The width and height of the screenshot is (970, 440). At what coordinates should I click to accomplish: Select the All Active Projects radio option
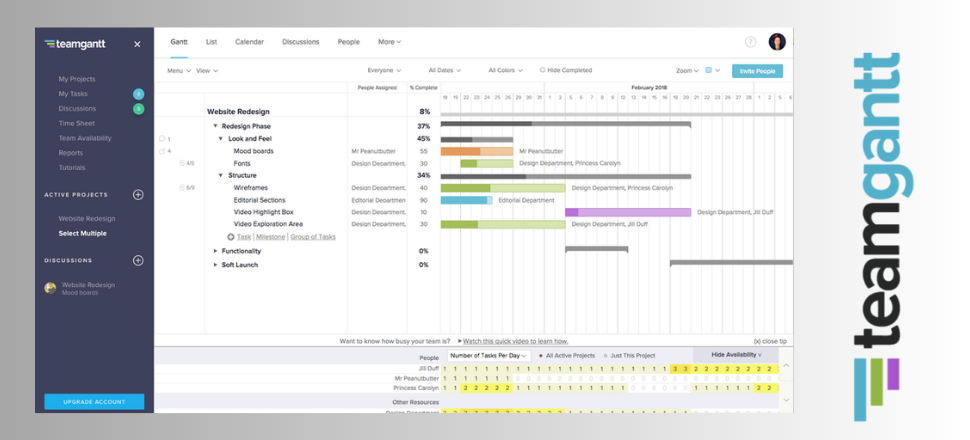pyautogui.click(x=541, y=356)
